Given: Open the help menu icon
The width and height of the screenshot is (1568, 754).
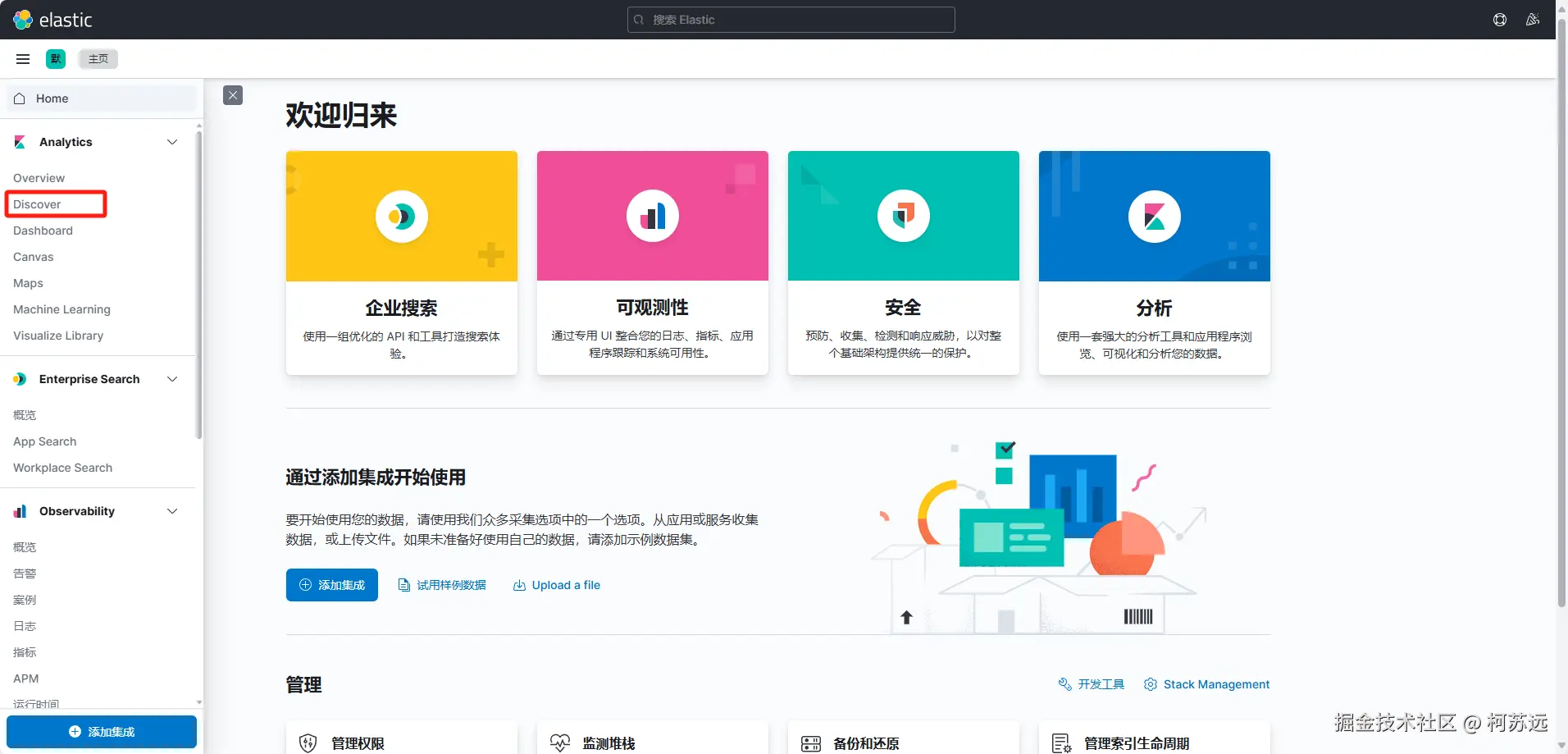Looking at the screenshot, I should click(x=1500, y=20).
